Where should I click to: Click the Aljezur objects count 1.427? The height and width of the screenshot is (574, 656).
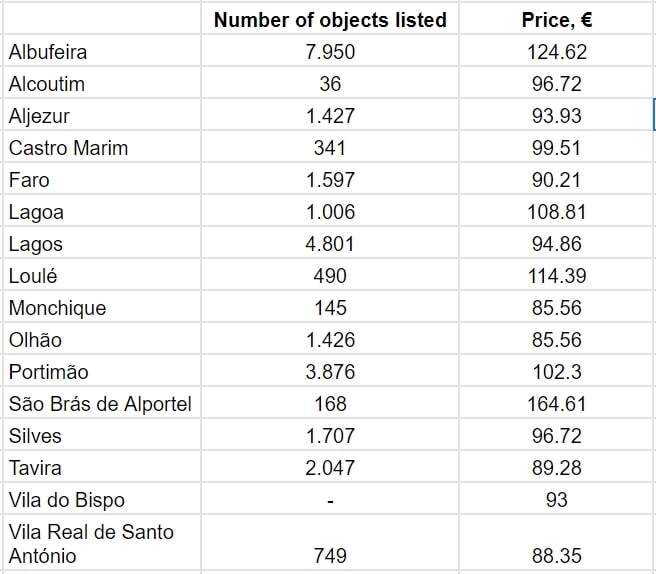tap(330, 116)
